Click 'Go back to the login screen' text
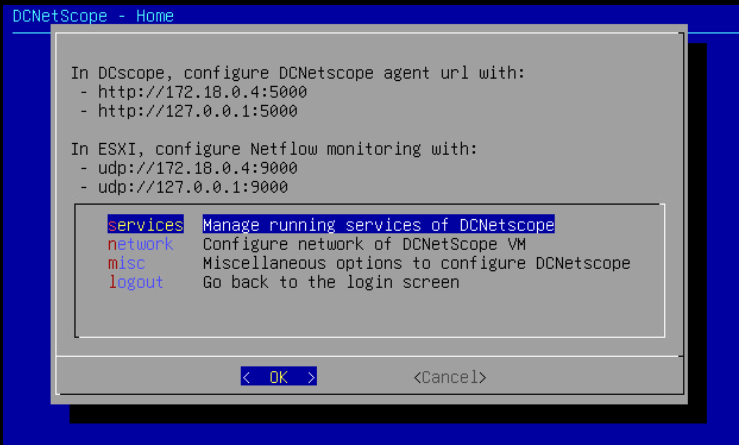 click(x=331, y=282)
